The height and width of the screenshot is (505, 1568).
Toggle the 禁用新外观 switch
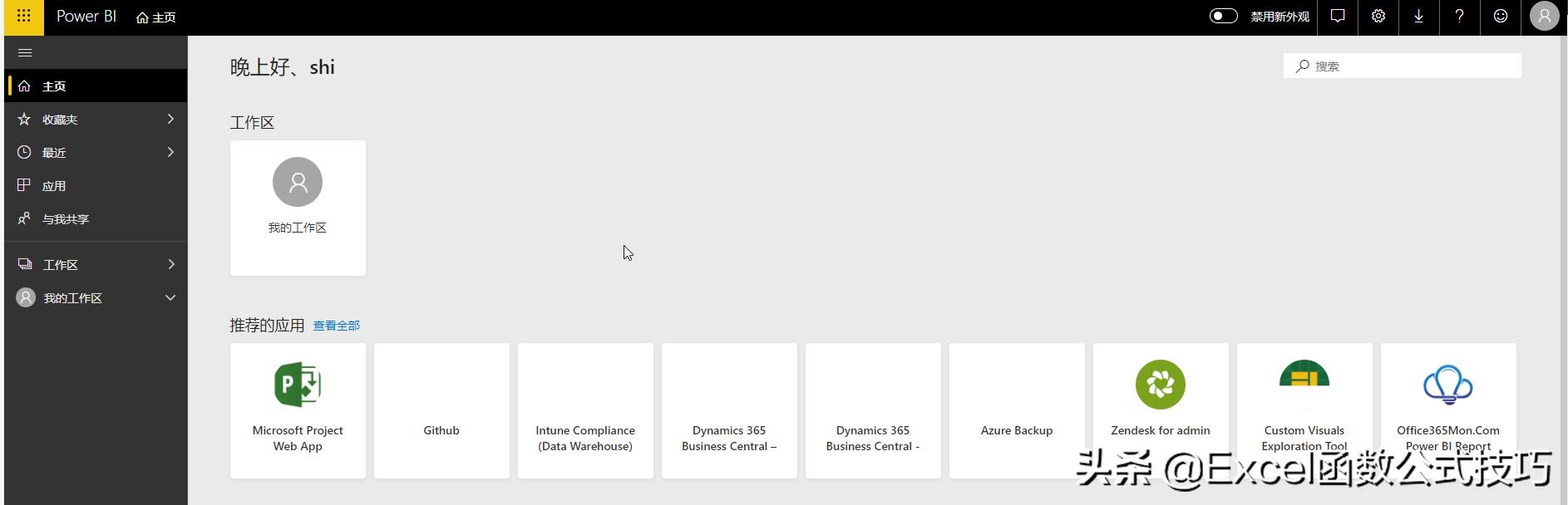coord(1223,16)
